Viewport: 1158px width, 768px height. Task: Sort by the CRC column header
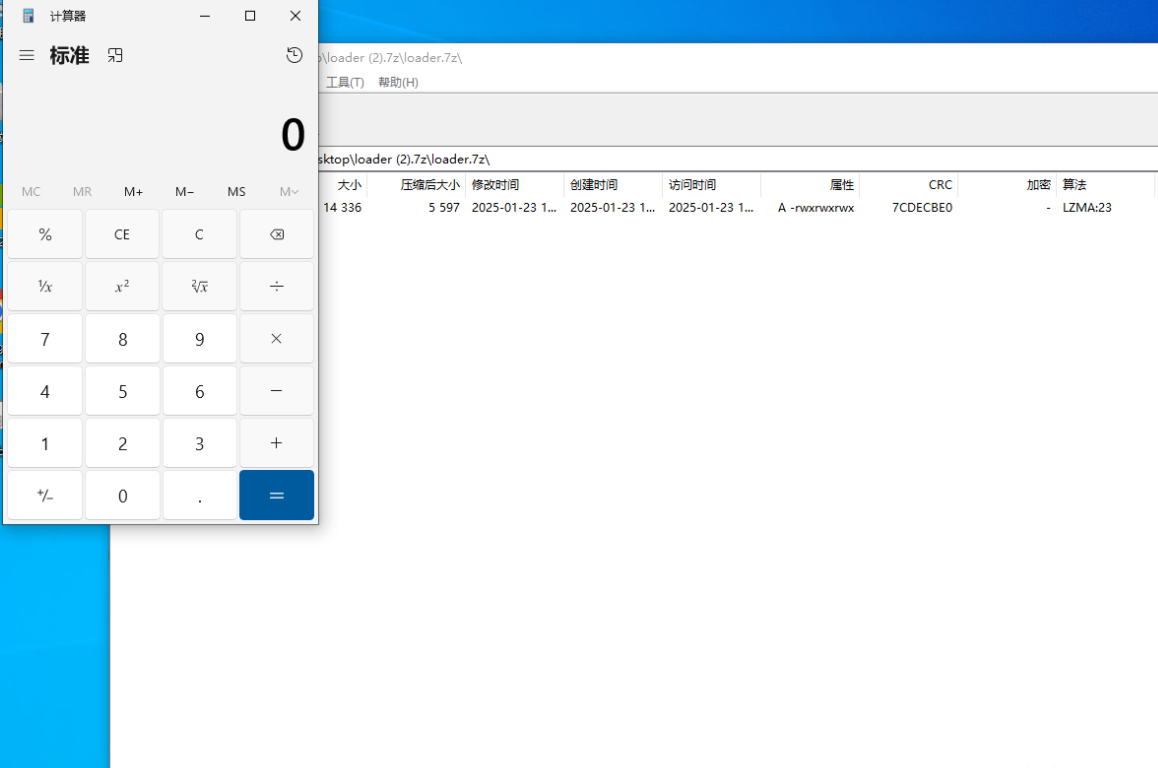pos(909,185)
